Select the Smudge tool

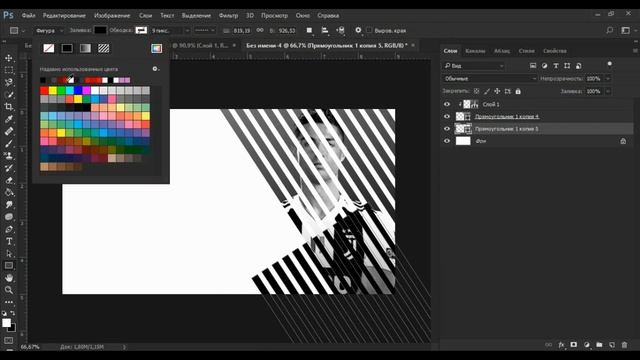[x=9, y=205]
